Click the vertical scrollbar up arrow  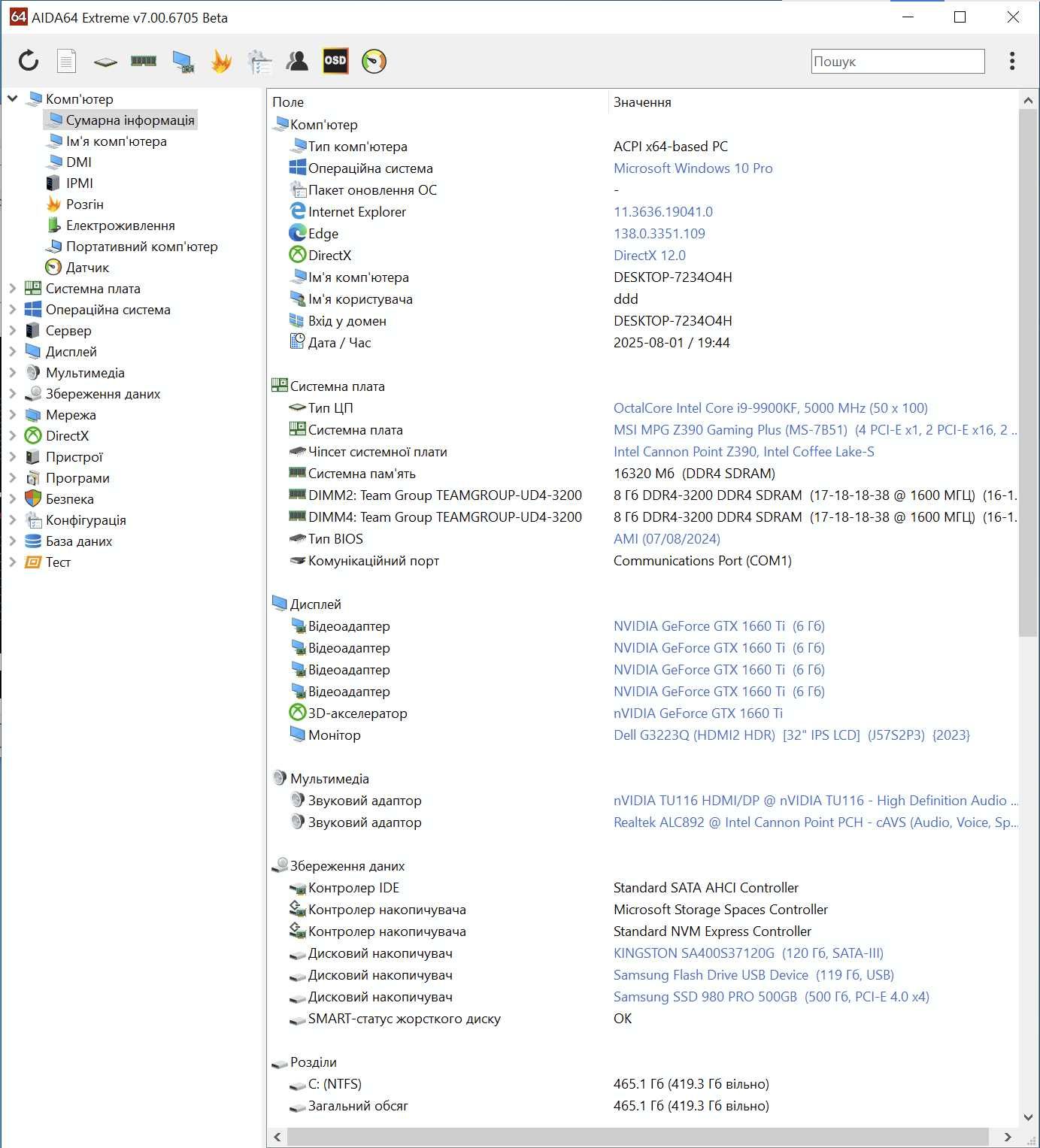tap(1028, 100)
